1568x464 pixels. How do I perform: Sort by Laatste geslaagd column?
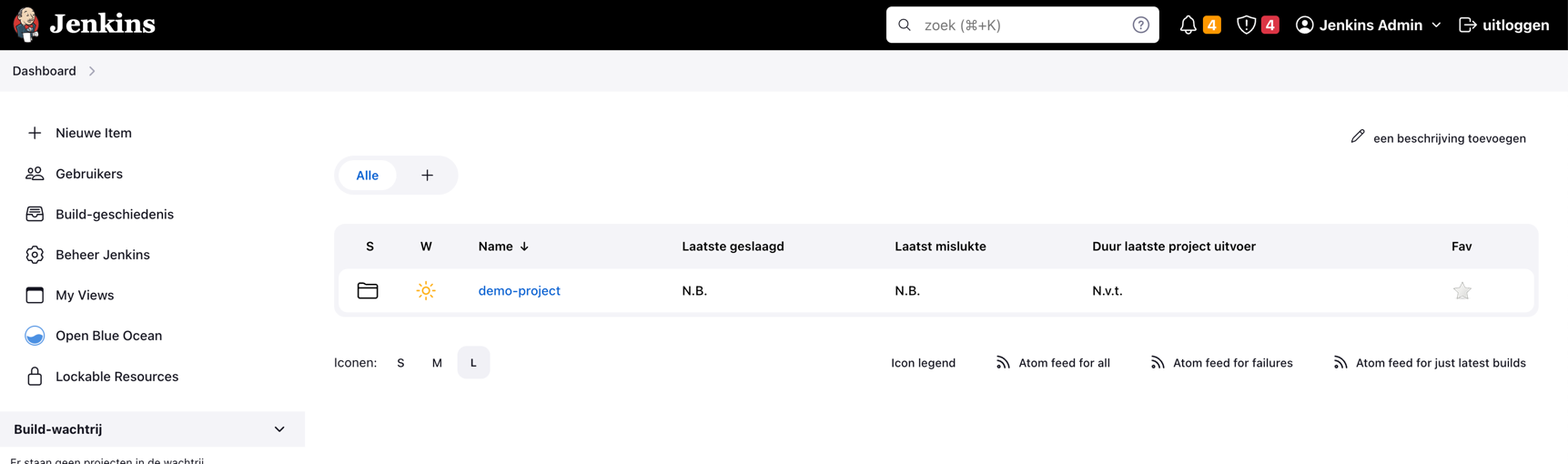[733, 247]
